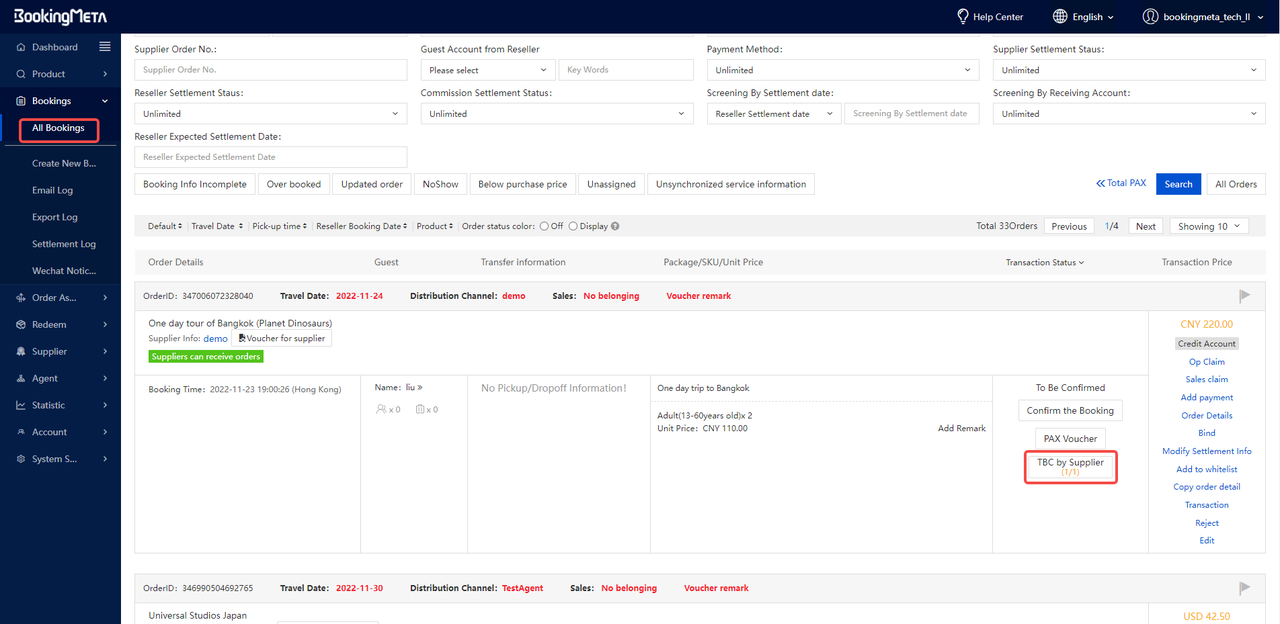Select the Off order status color radio
Viewport: 1280px width, 624px height.
pos(544,226)
